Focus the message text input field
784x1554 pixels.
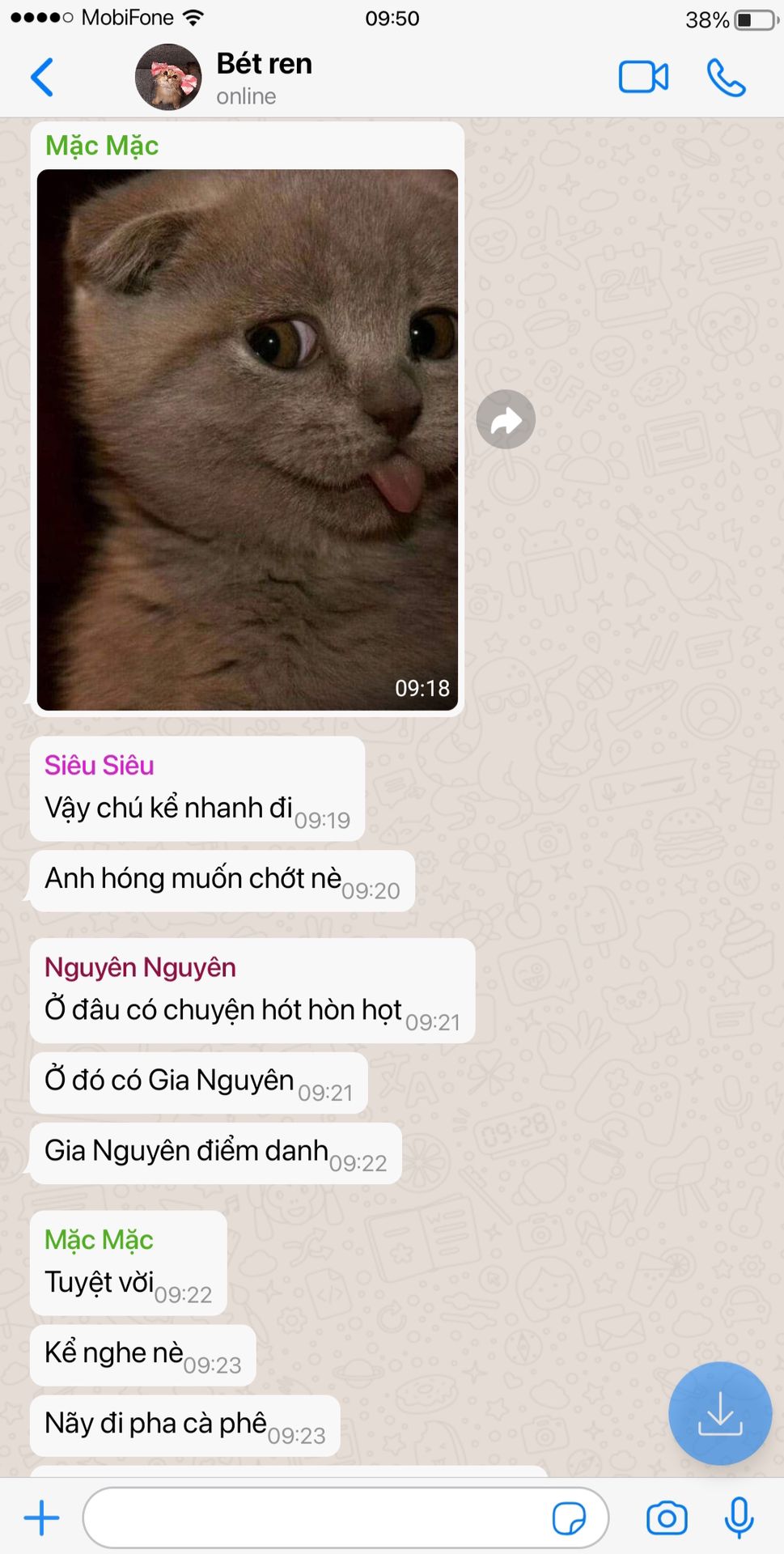click(316, 1518)
